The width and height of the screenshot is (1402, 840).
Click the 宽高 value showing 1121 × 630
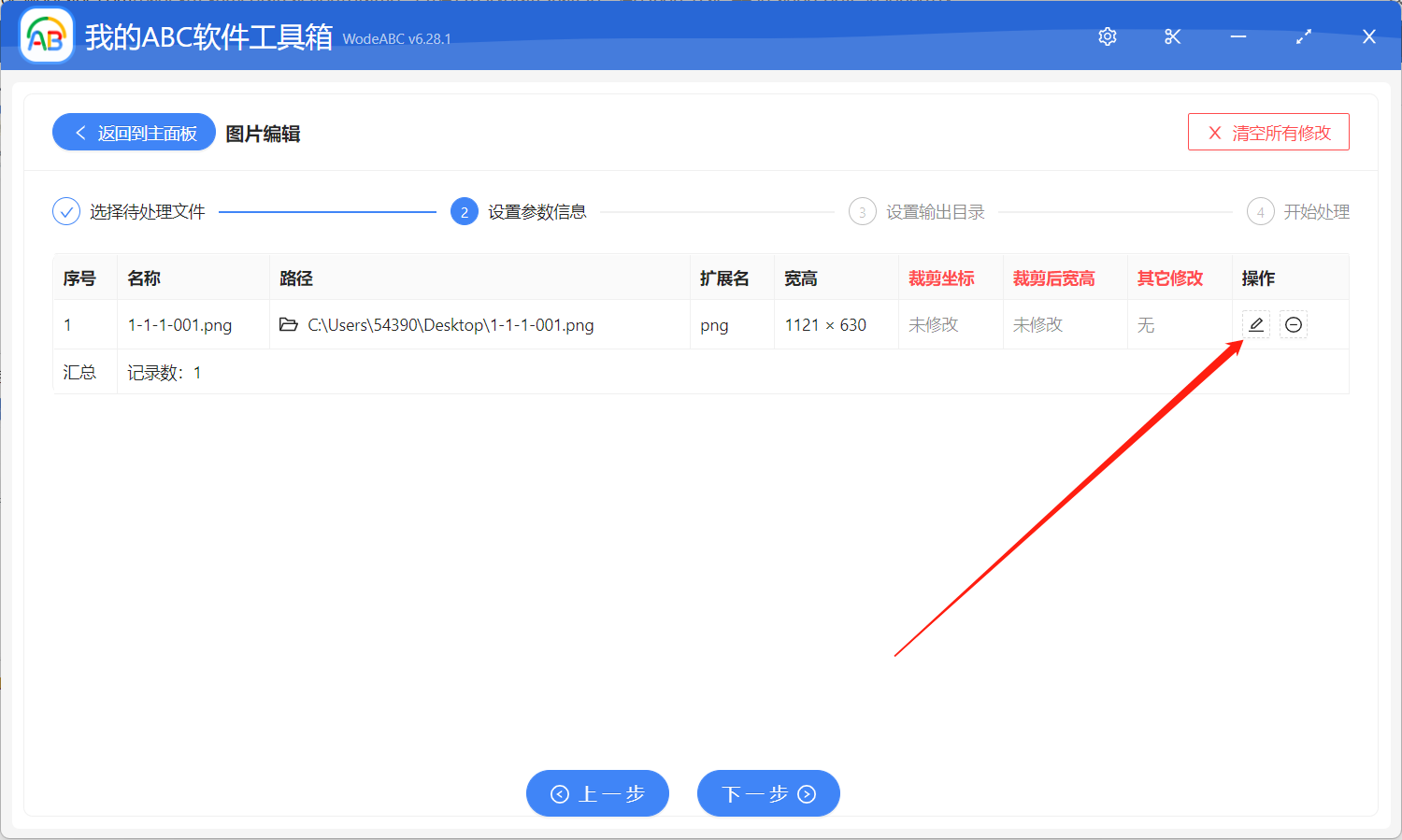pyautogui.click(x=826, y=324)
